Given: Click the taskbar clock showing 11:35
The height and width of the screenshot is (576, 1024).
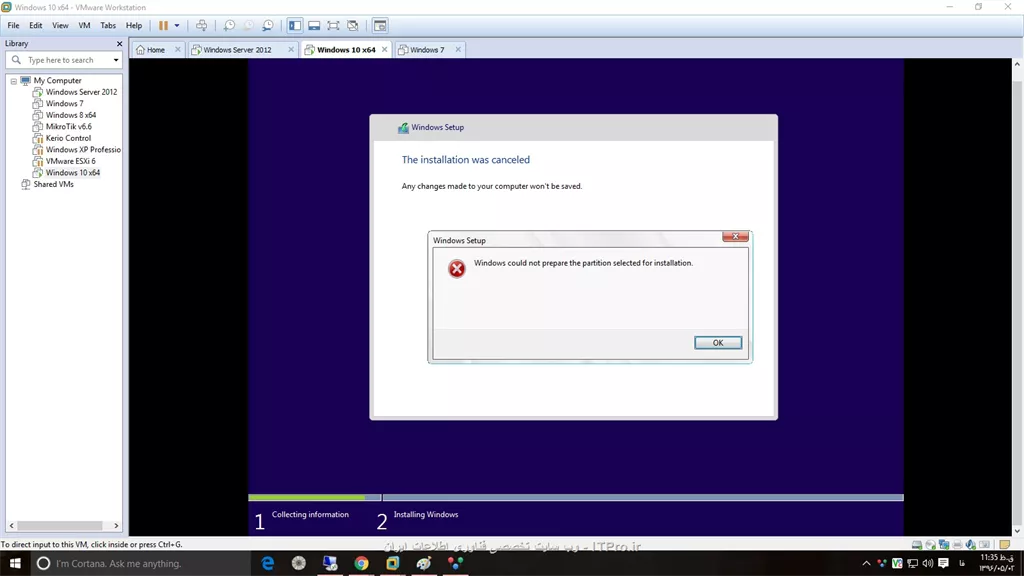Looking at the screenshot, I should tap(997, 563).
